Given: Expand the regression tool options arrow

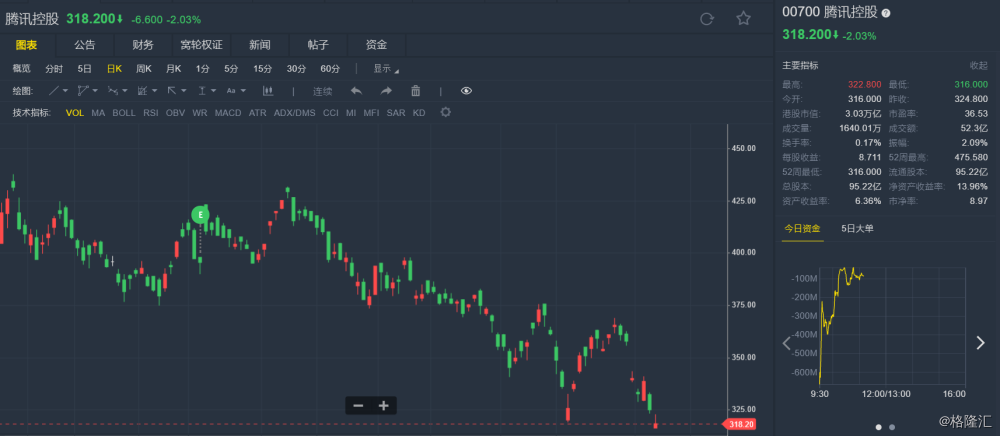Looking at the screenshot, I should (x=154, y=91).
